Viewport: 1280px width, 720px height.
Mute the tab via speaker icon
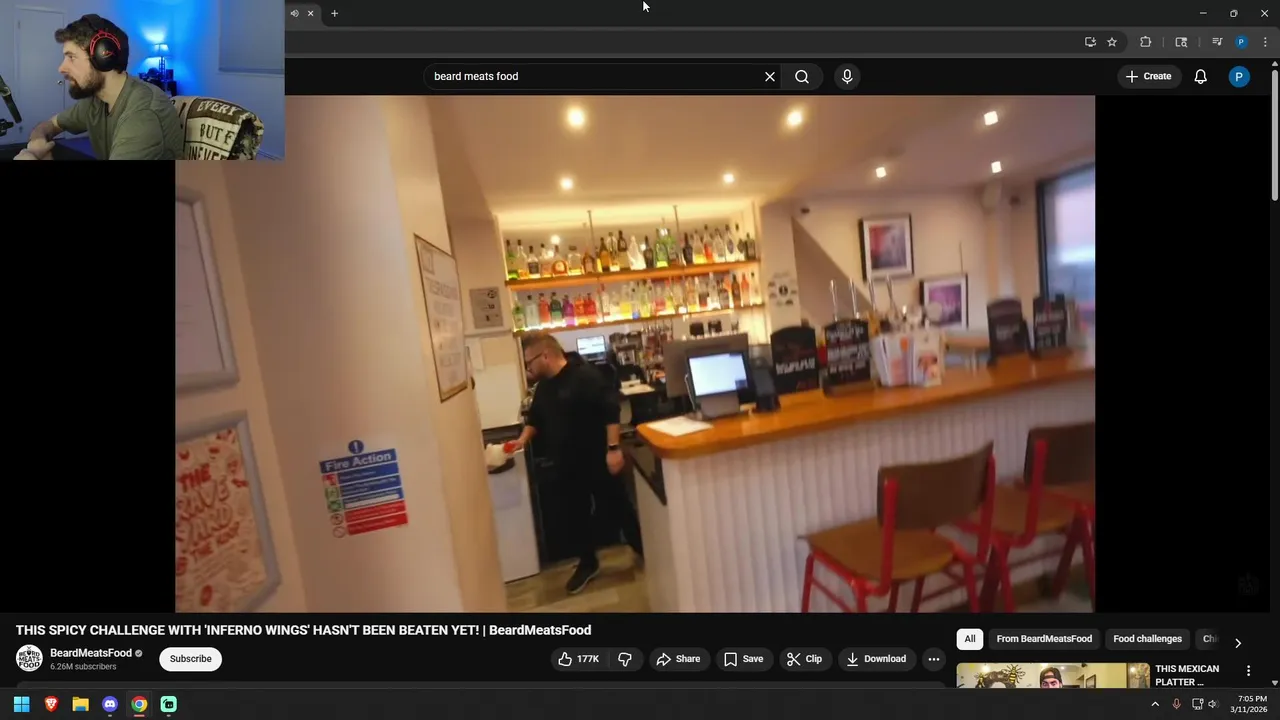(x=294, y=13)
